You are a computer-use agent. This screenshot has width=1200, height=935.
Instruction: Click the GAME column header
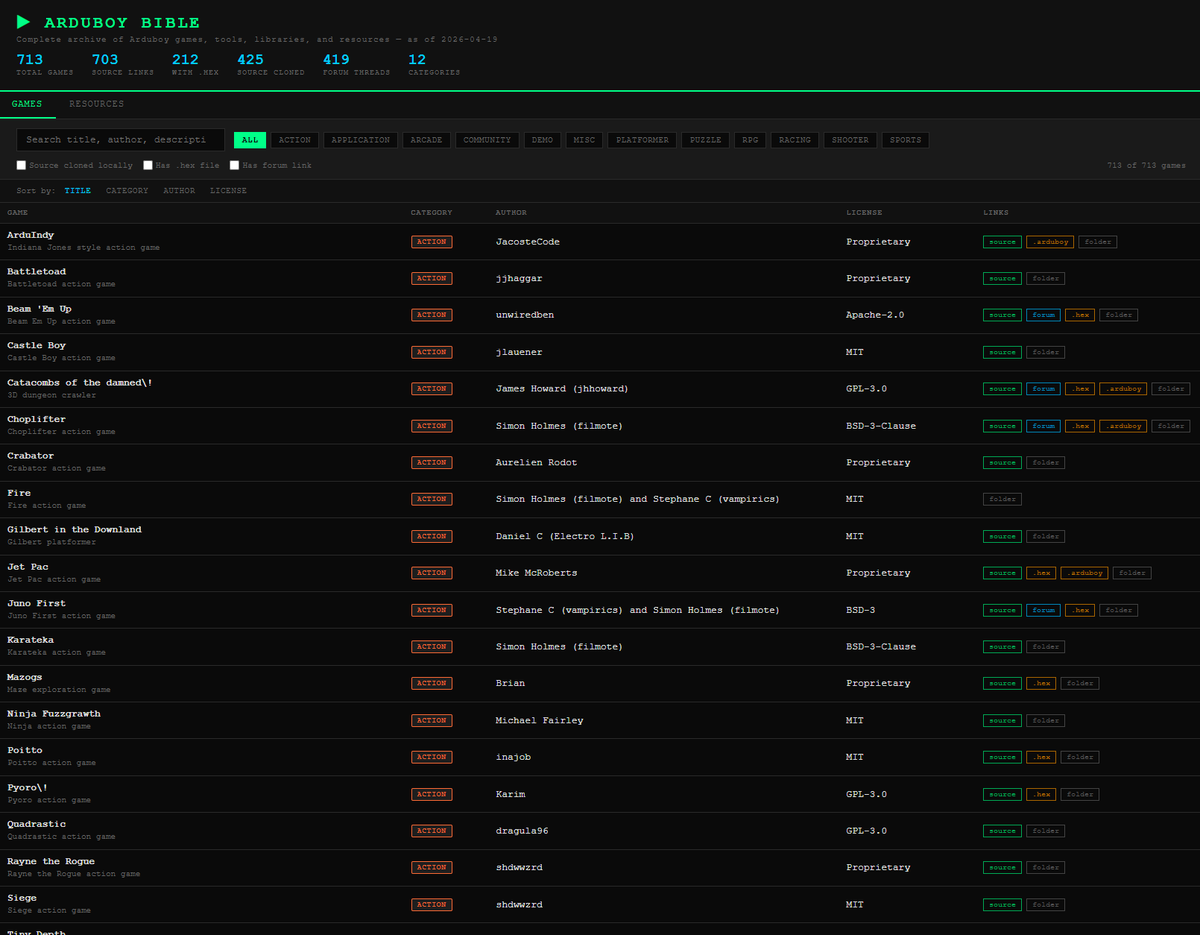tap(17, 212)
